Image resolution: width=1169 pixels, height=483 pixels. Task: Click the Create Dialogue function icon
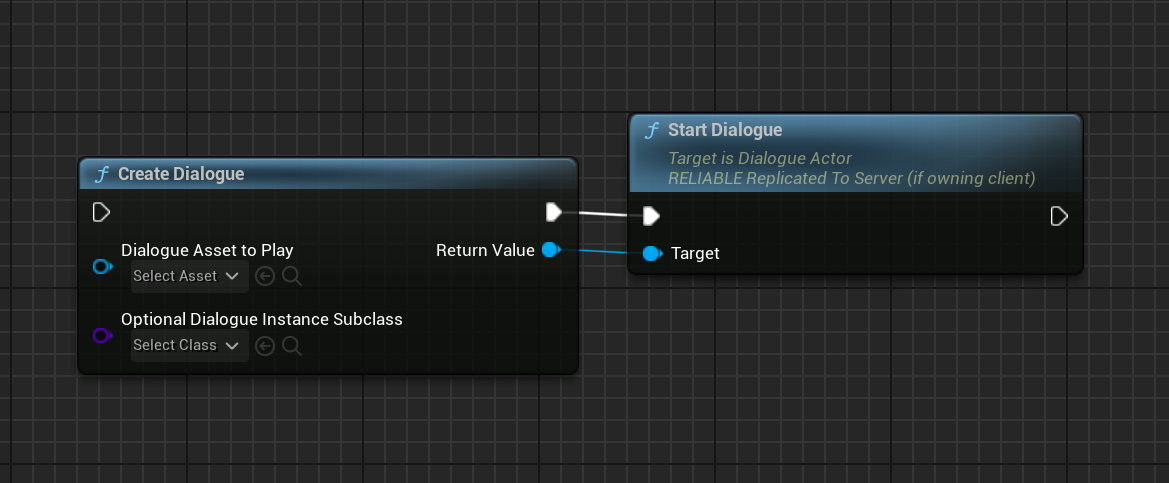click(101, 174)
